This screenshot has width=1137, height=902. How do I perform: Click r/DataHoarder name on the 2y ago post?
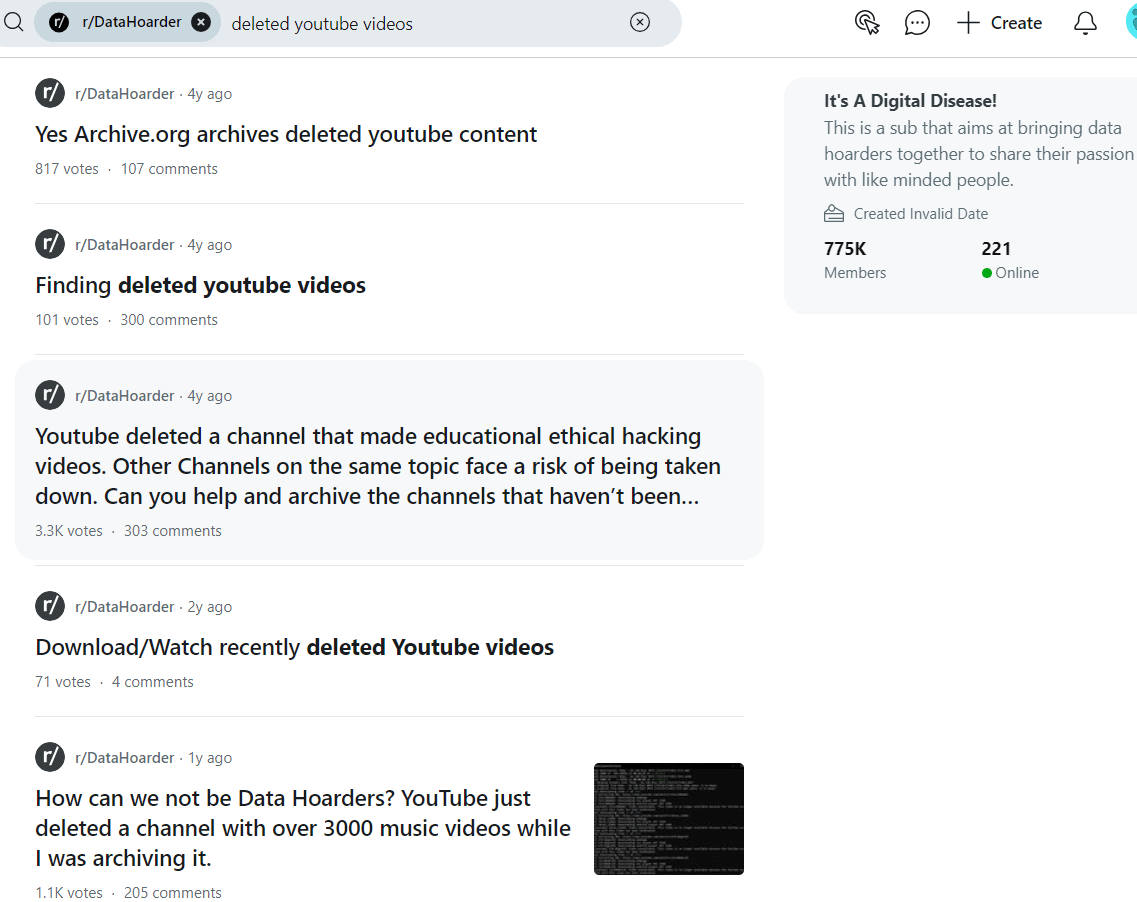coord(124,607)
